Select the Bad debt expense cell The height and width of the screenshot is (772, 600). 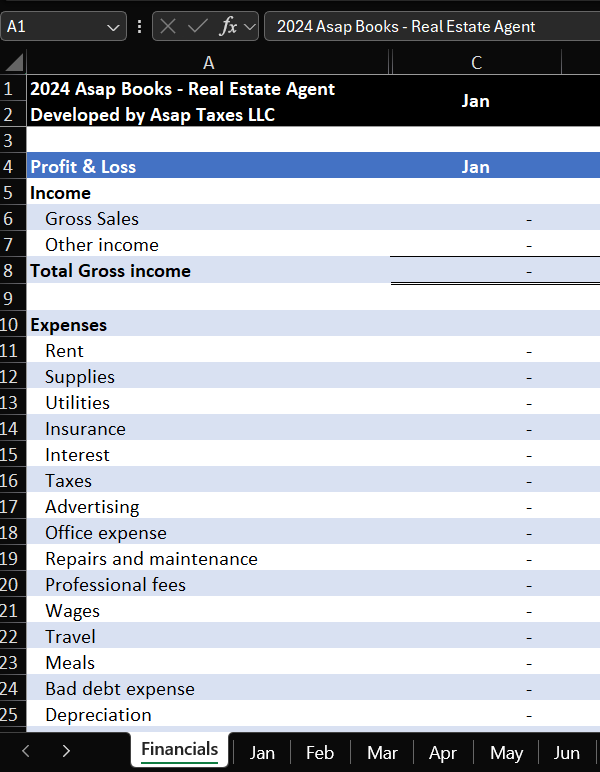click(208, 688)
